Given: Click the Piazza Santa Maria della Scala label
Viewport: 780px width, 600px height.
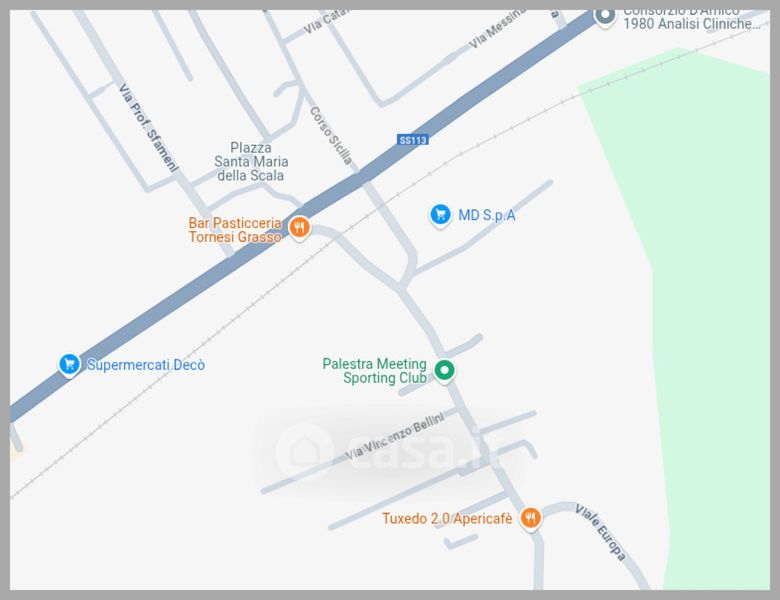Looking at the screenshot, I should [251, 161].
